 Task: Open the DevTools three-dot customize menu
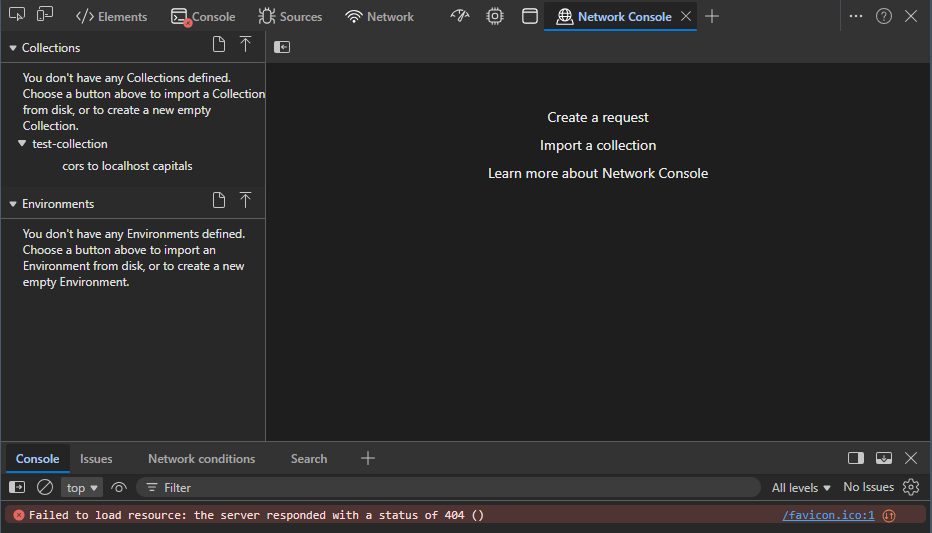pos(856,16)
